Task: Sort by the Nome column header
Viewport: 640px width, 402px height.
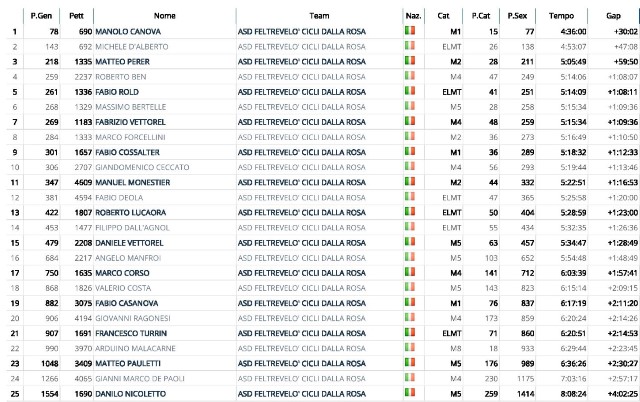Action: (164, 16)
